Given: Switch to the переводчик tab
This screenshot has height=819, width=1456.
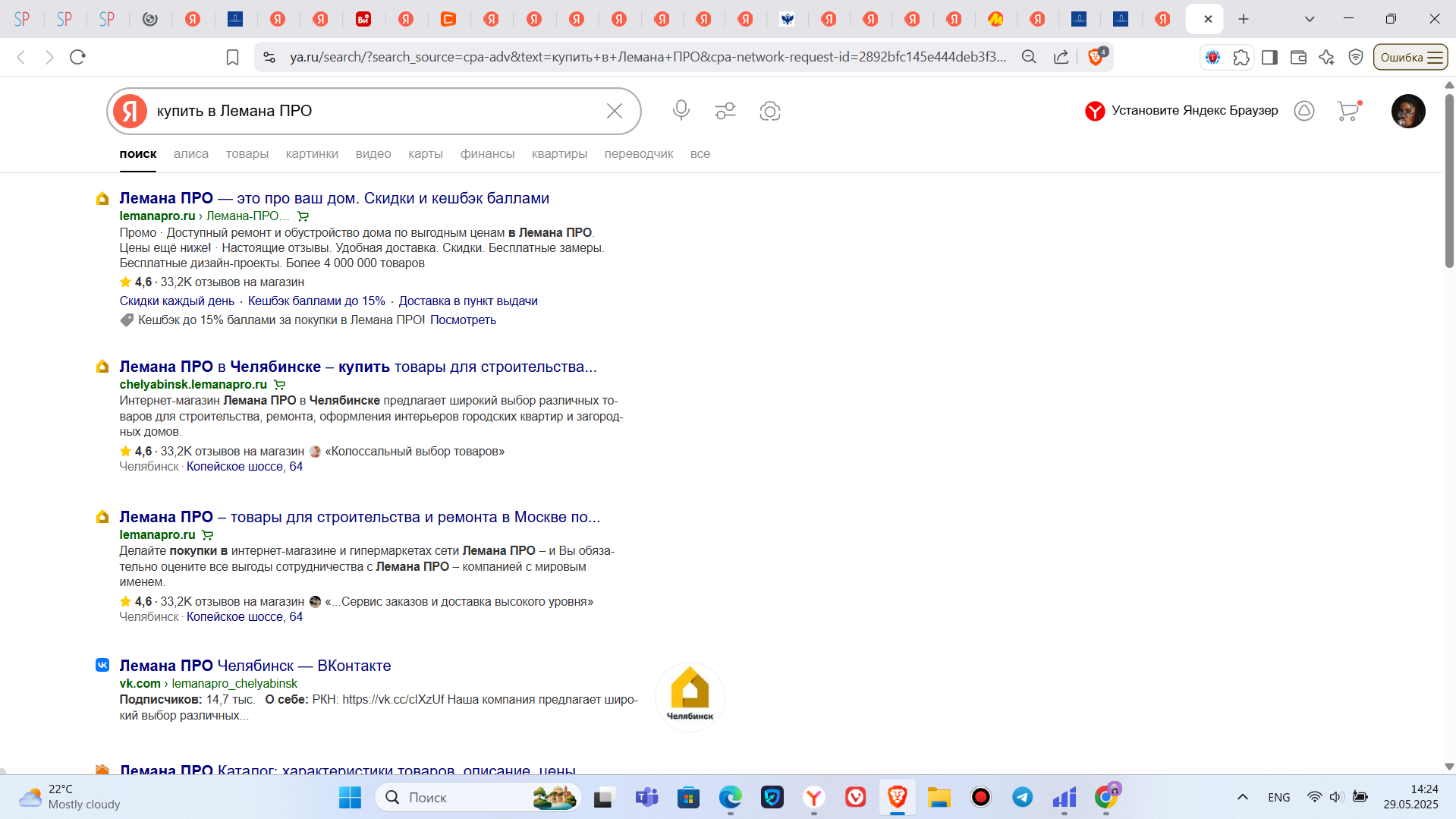Looking at the screenshot, I should coord(639,153).
